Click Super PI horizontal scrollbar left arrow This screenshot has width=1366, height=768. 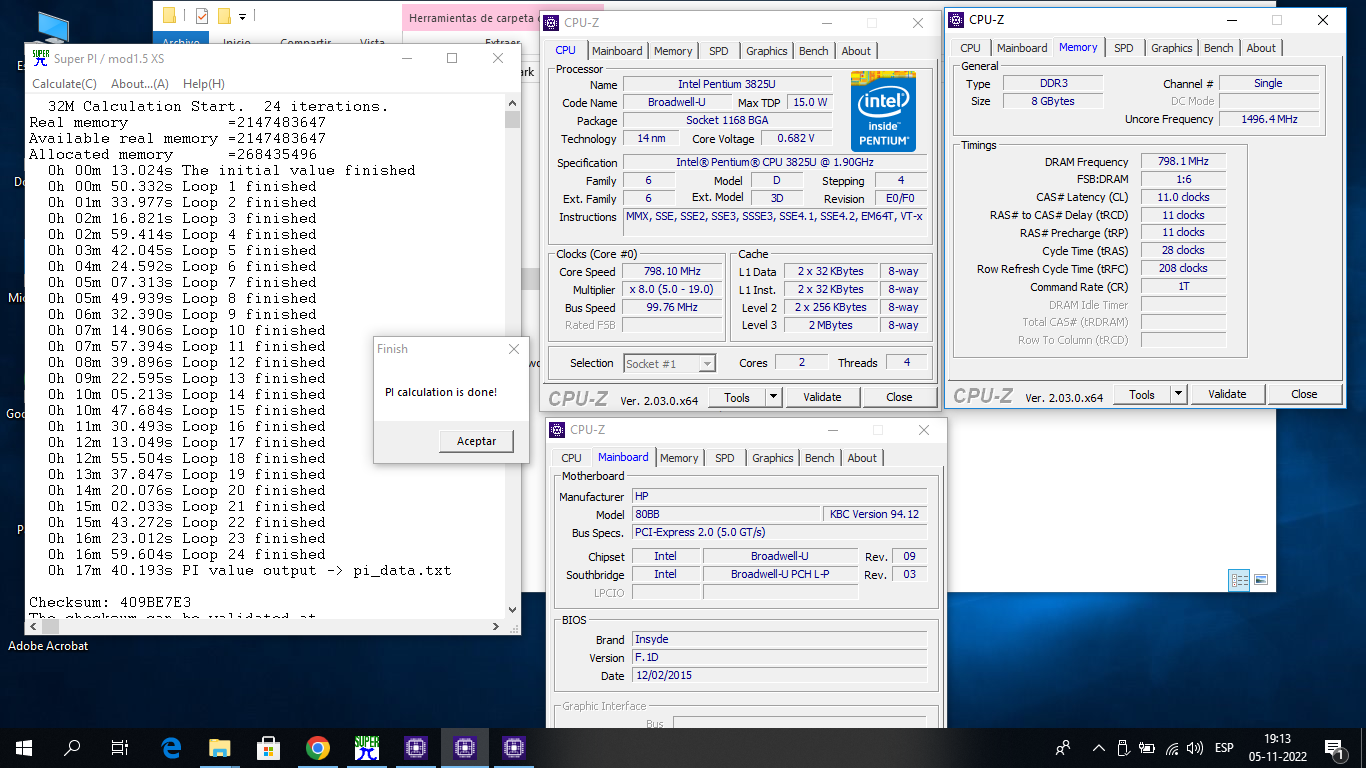pos(33,625)
